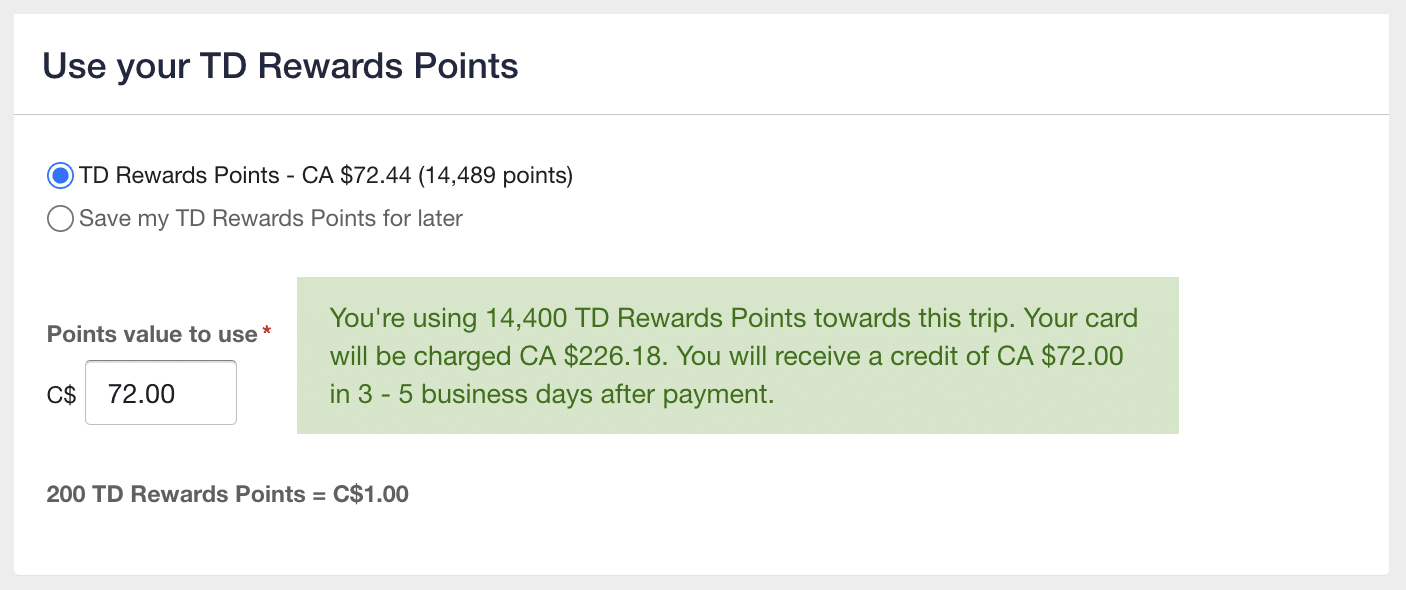
Task: Click the red required asterisk beside Points value
Action: (x=266, y=330)
